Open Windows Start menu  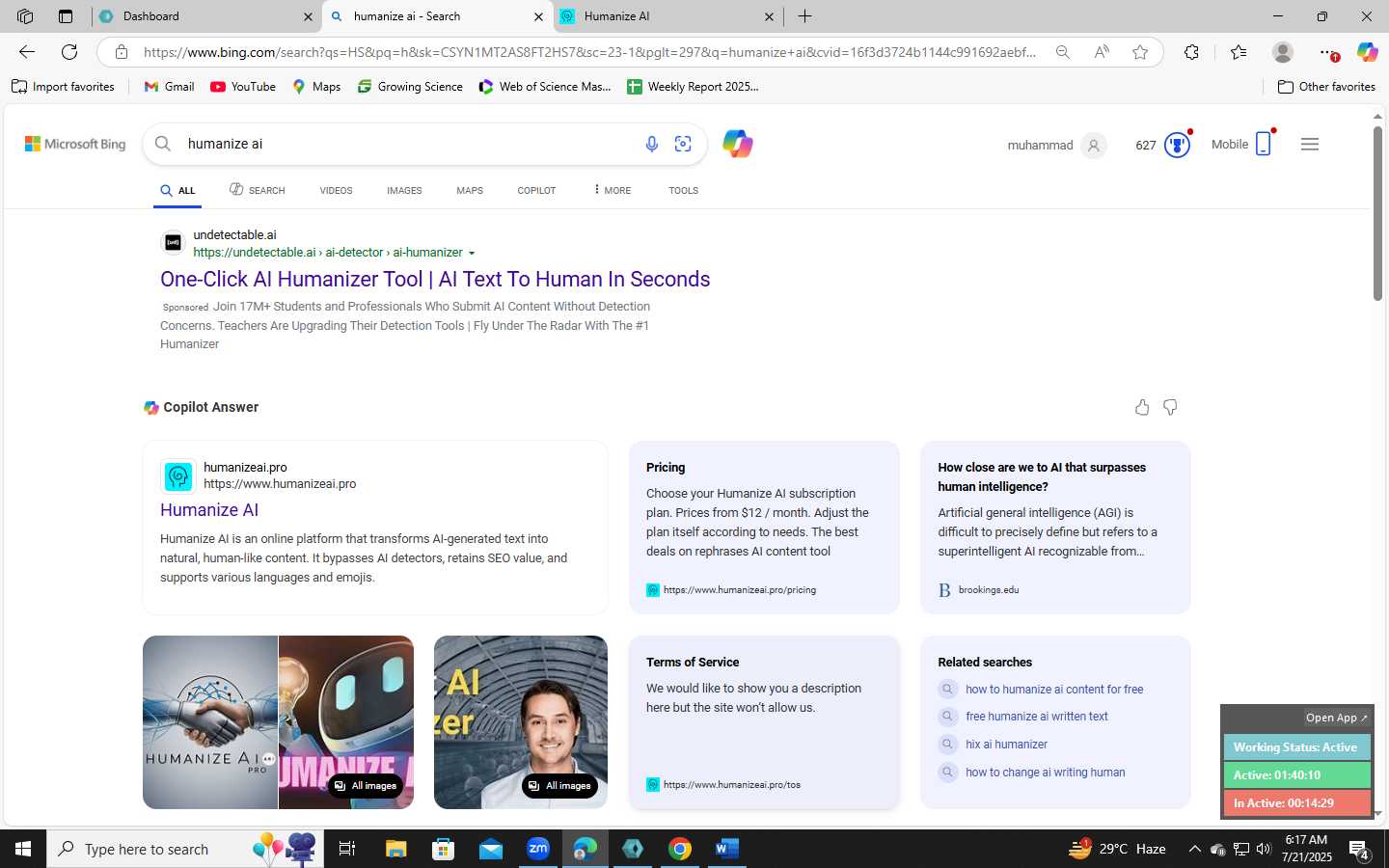tap(23, 849)
